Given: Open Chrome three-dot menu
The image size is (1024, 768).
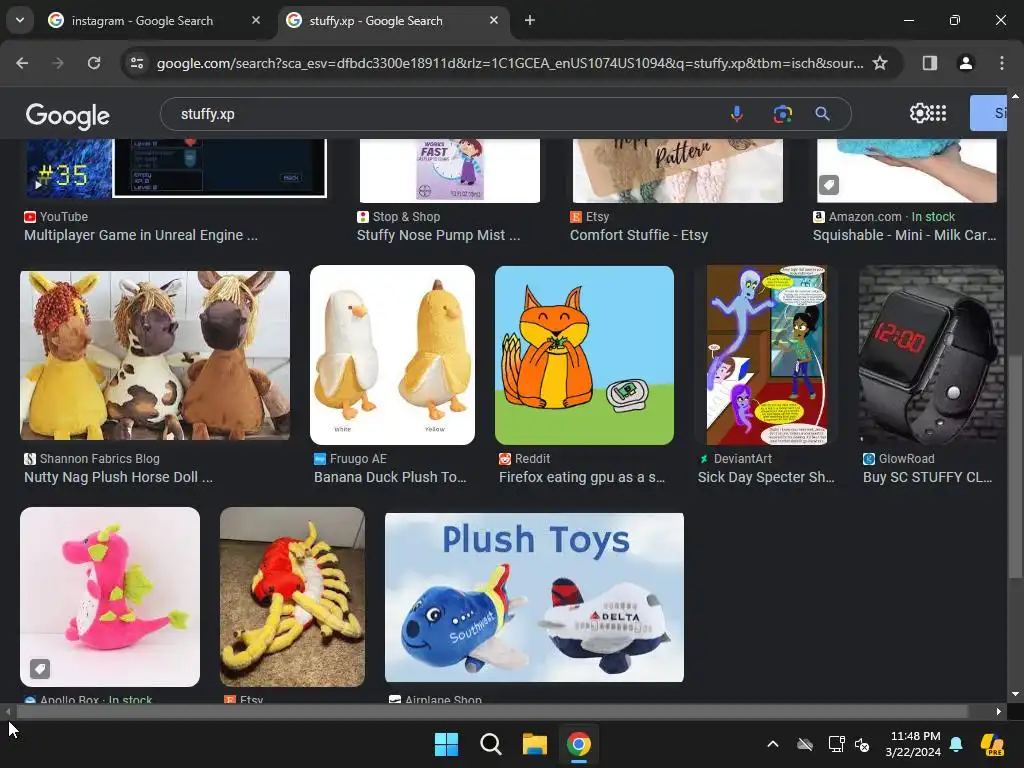Looking at the screenshot, I should coord(1001,63).
